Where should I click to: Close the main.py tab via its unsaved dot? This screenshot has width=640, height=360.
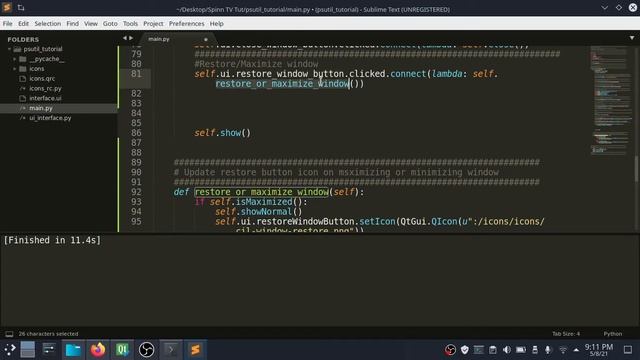coord(206,40)
